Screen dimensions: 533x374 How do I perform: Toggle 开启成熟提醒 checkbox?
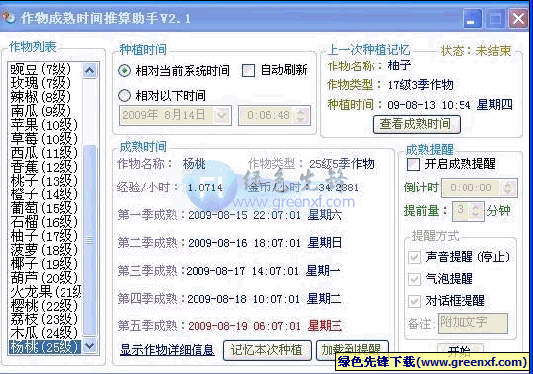pyautogui.click(x=413, y=165)
